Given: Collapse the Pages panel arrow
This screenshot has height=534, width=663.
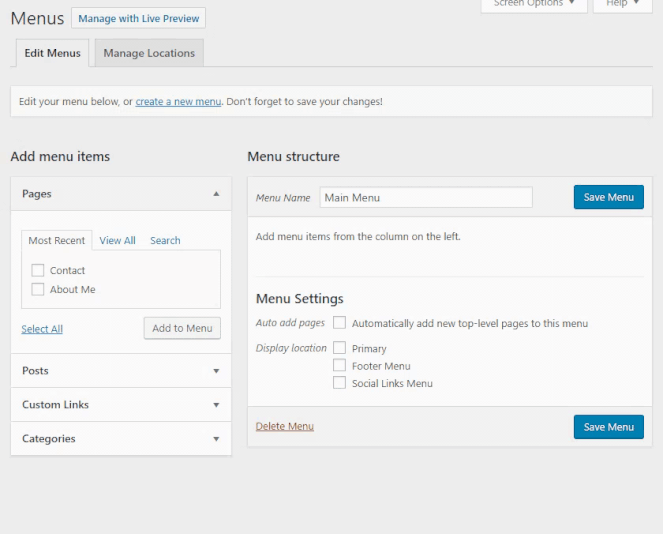Looking at the screenshot, I should tap(216, 194).
